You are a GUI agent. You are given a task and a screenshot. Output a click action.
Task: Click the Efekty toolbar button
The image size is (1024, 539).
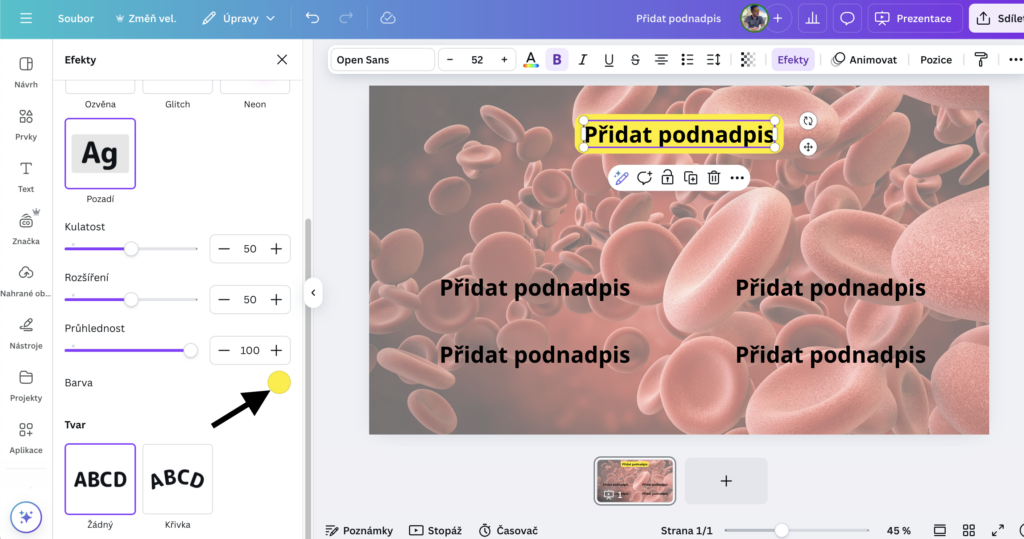click(x=793, y=59)
